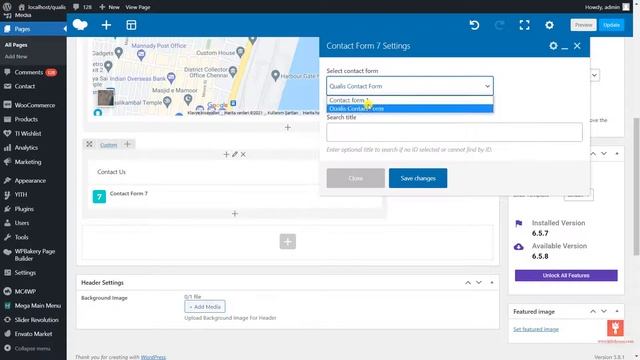This screenshot has height=360, width=640.
Task: Open the WordPress link in the footer
Action: pos(153,357)
